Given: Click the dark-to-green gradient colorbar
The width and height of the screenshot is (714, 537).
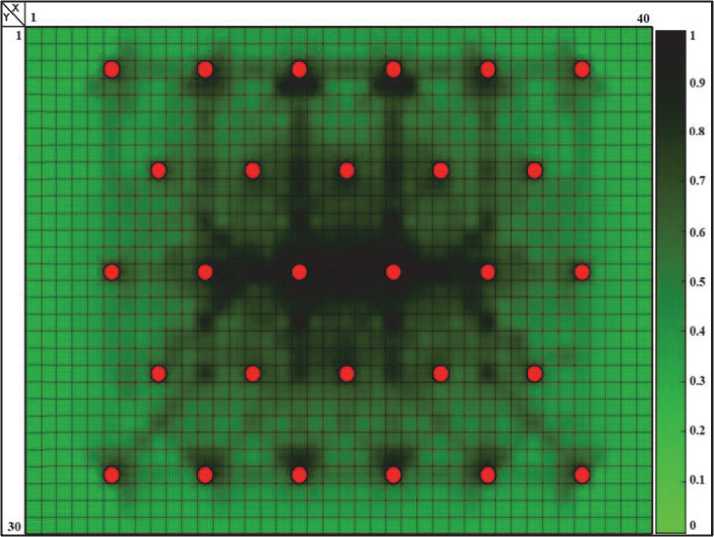Looking at the screenshot, I should [670, 282].
